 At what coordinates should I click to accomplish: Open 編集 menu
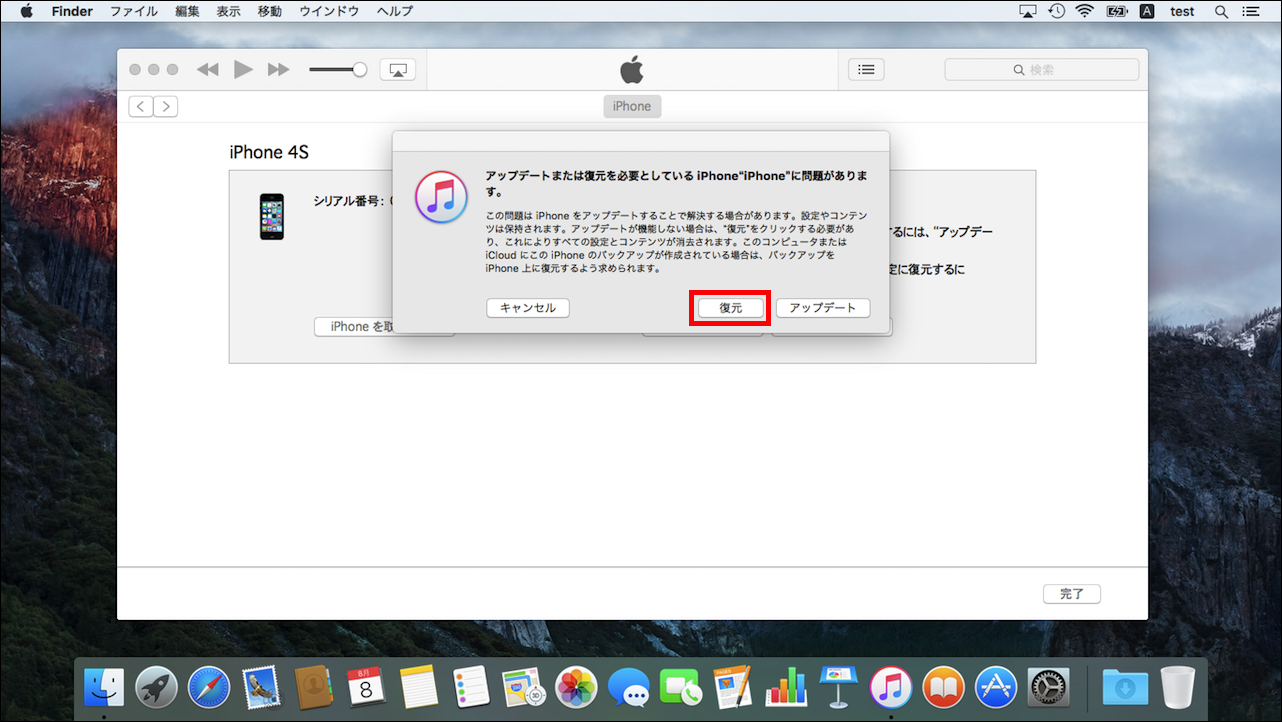pos(187,12)
